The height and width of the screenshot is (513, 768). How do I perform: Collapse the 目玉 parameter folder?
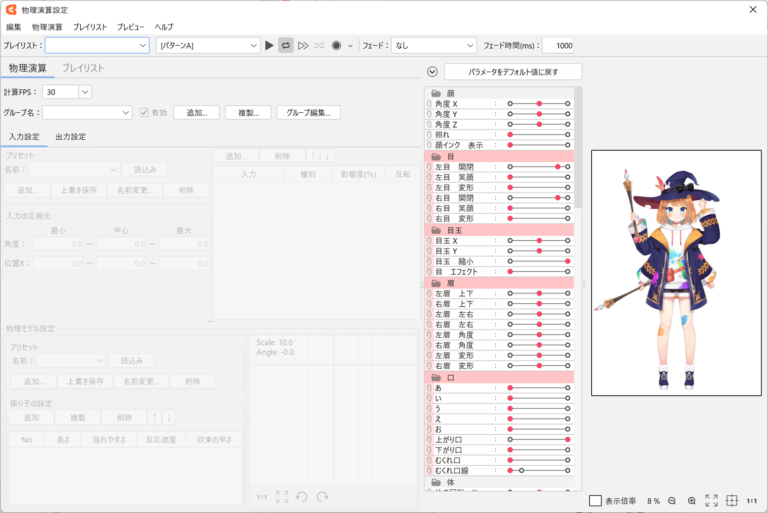[436, 230]
